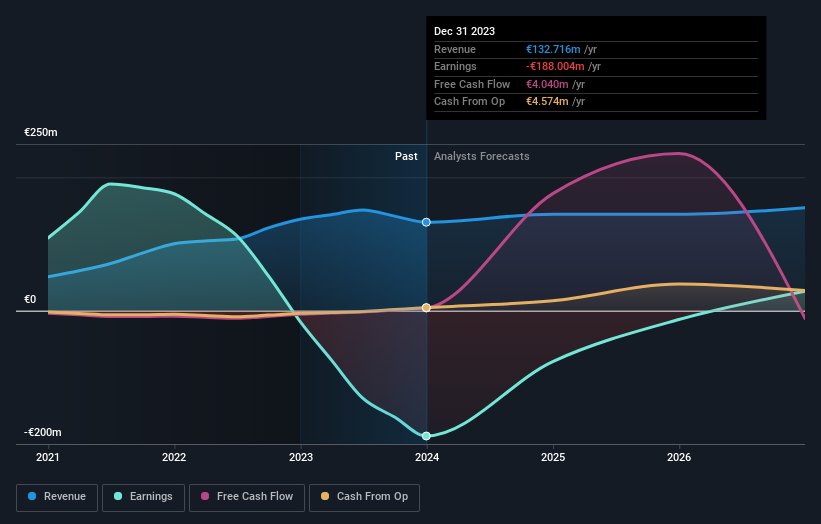821x524 pixels.
Task: Click the €4.574m cash from op value
Action: click(547, 102)
